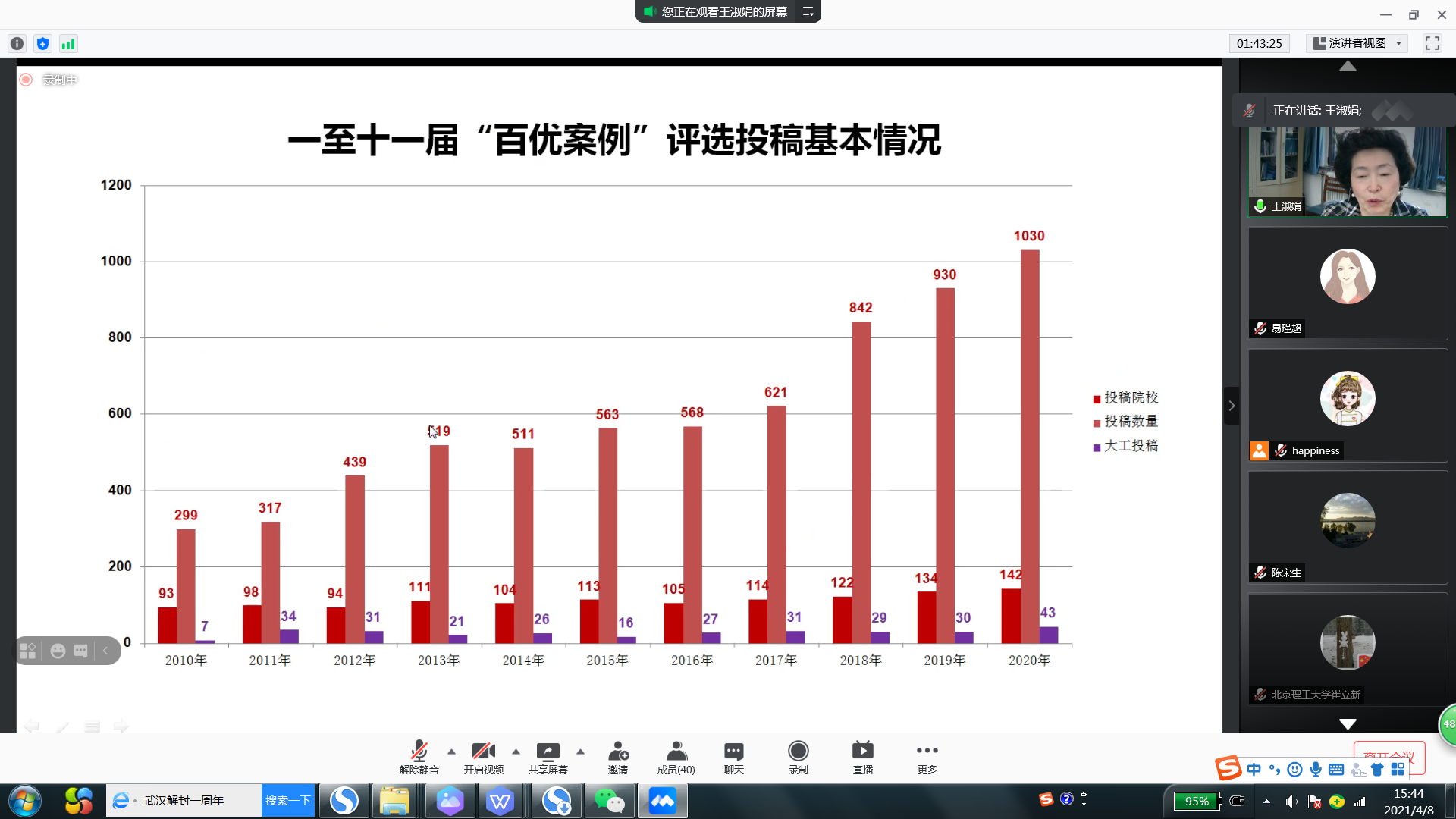Image resolution: width=1456 pixels, height=819 pixels.
Task: Open network signal statistics icon
Action: tap(68, 44)
